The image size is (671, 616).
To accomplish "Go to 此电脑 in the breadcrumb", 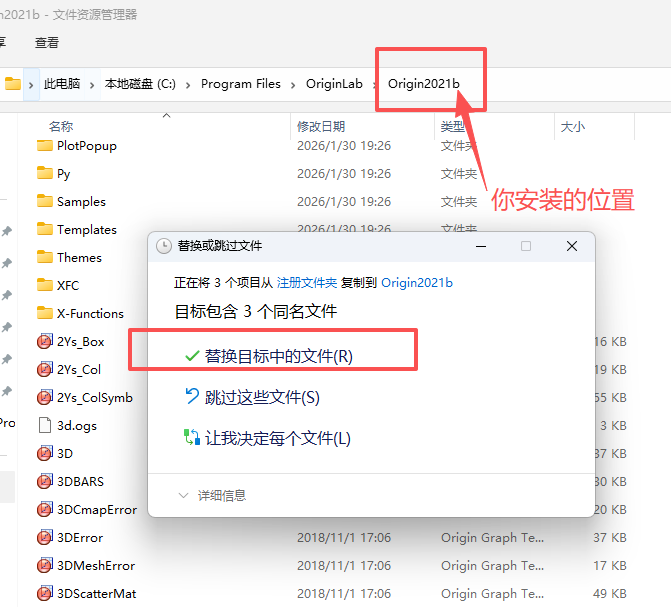I will [x=62, y=84].
